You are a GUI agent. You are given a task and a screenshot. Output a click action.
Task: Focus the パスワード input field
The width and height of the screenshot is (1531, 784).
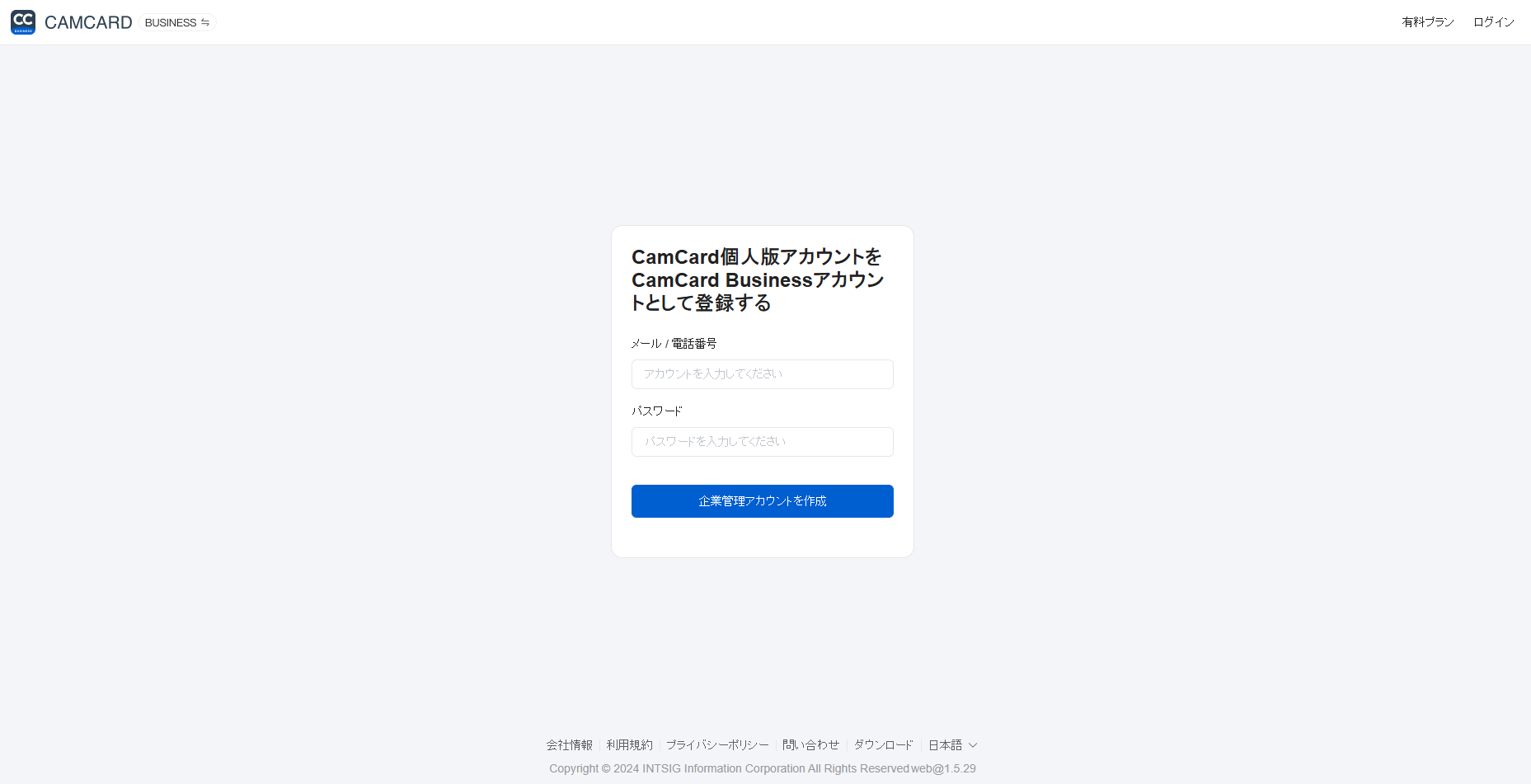coord(763,442)
